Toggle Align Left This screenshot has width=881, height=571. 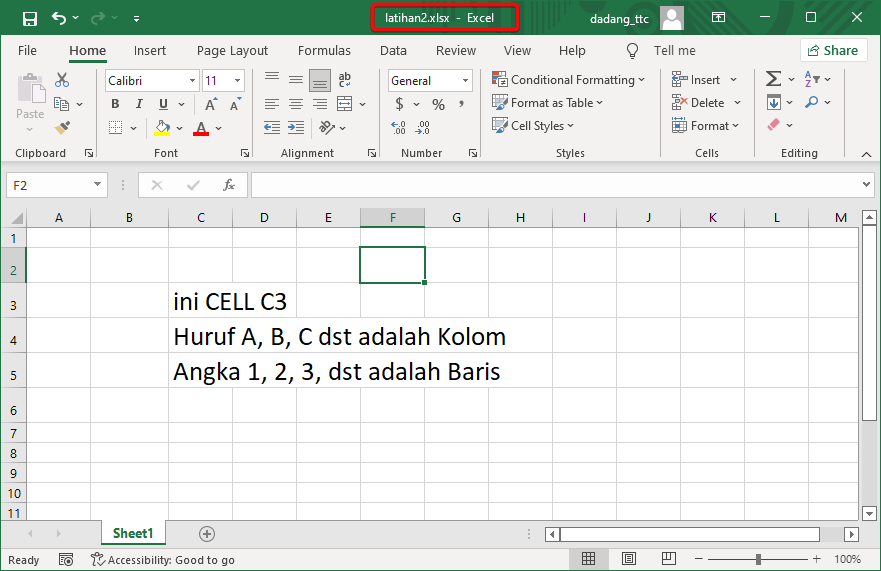click(x=272, y=104)
